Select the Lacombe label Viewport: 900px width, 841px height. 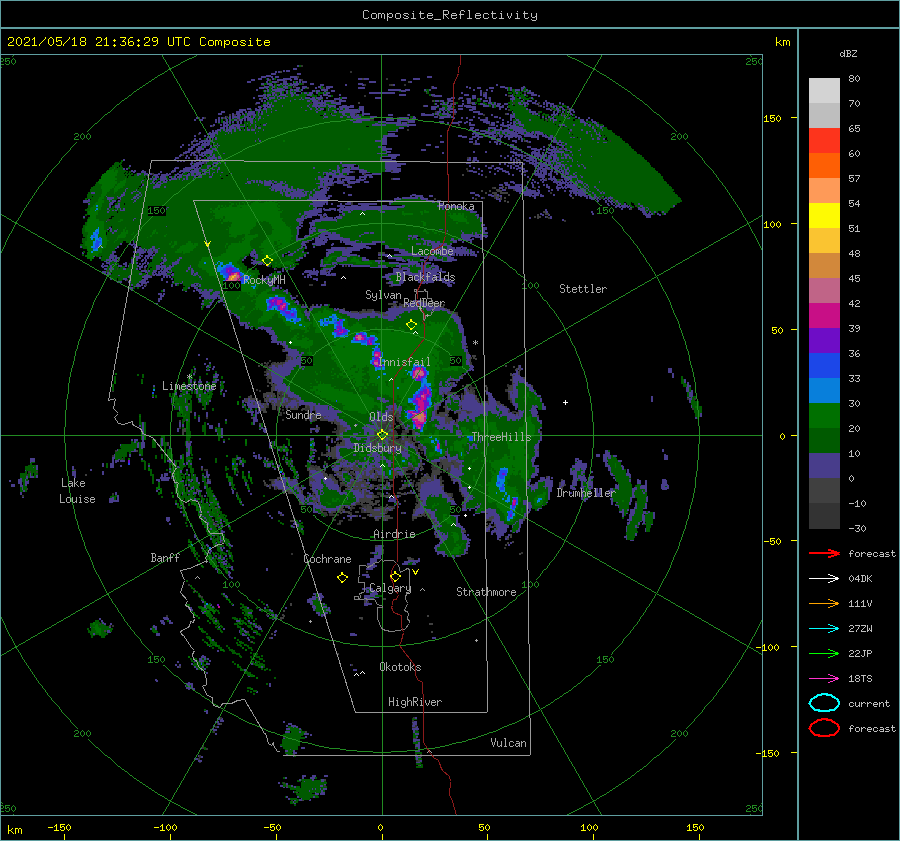(432, 251)
